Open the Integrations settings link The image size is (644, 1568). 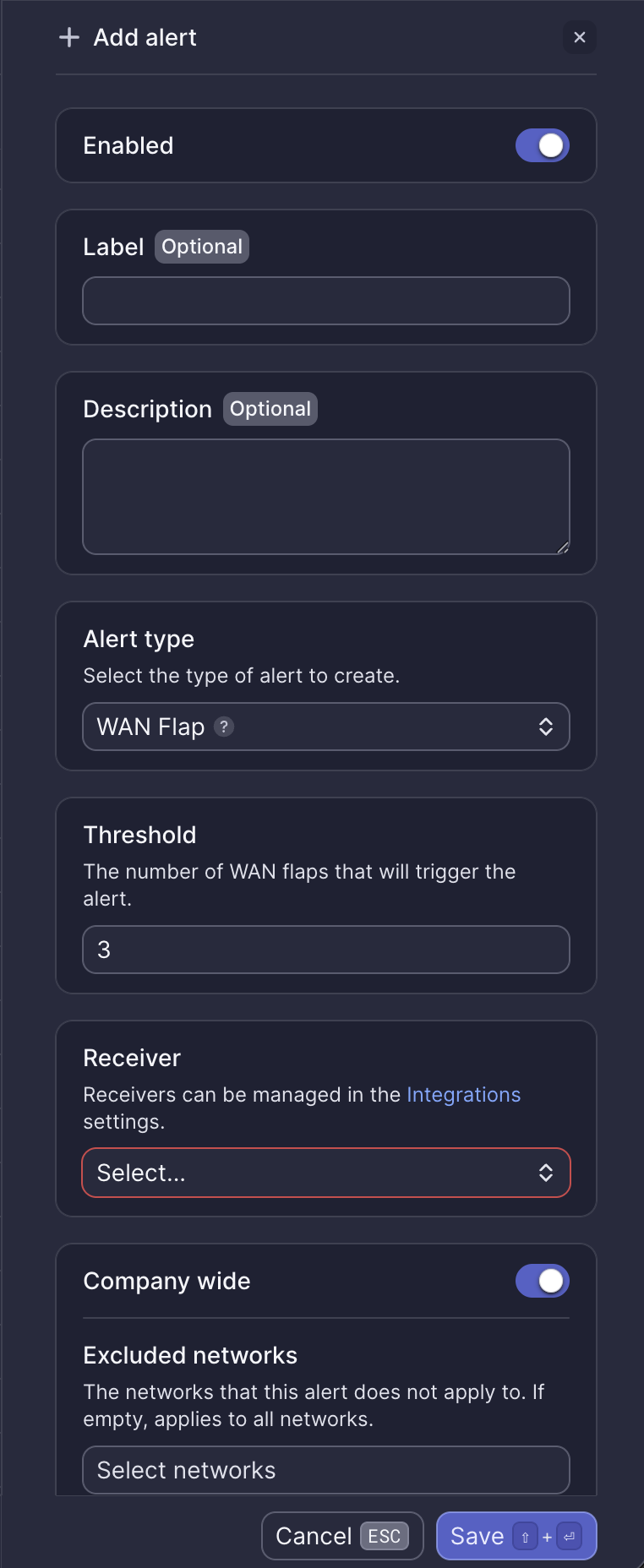[463, 1094]
